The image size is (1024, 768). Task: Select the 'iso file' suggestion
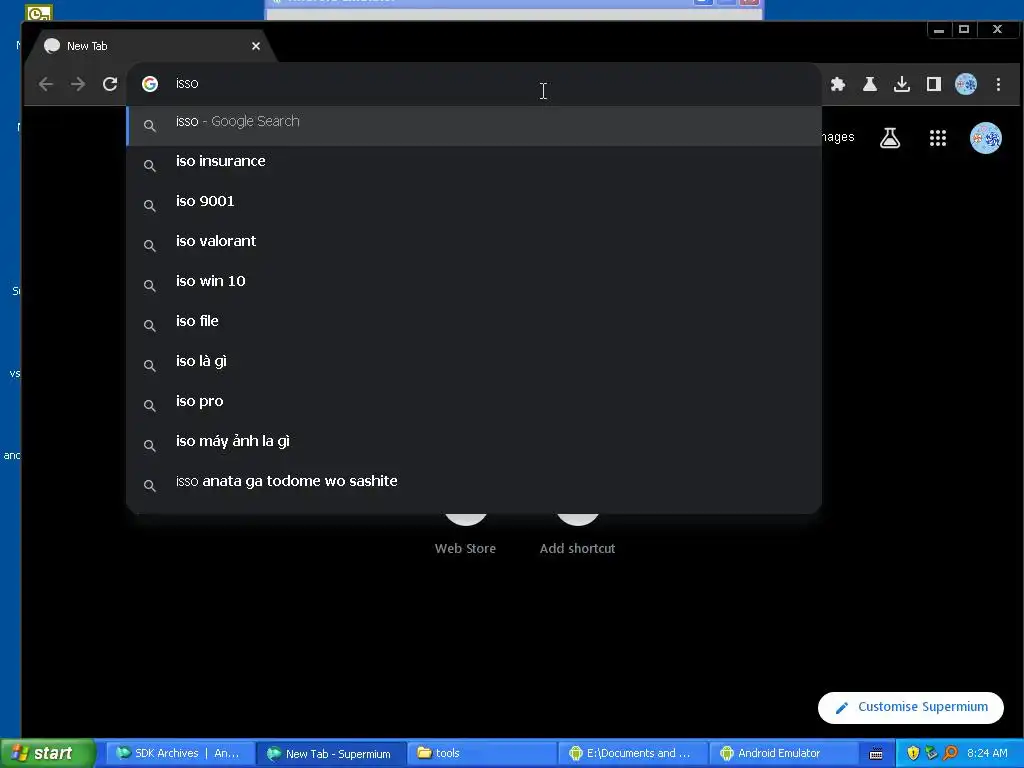474,325
